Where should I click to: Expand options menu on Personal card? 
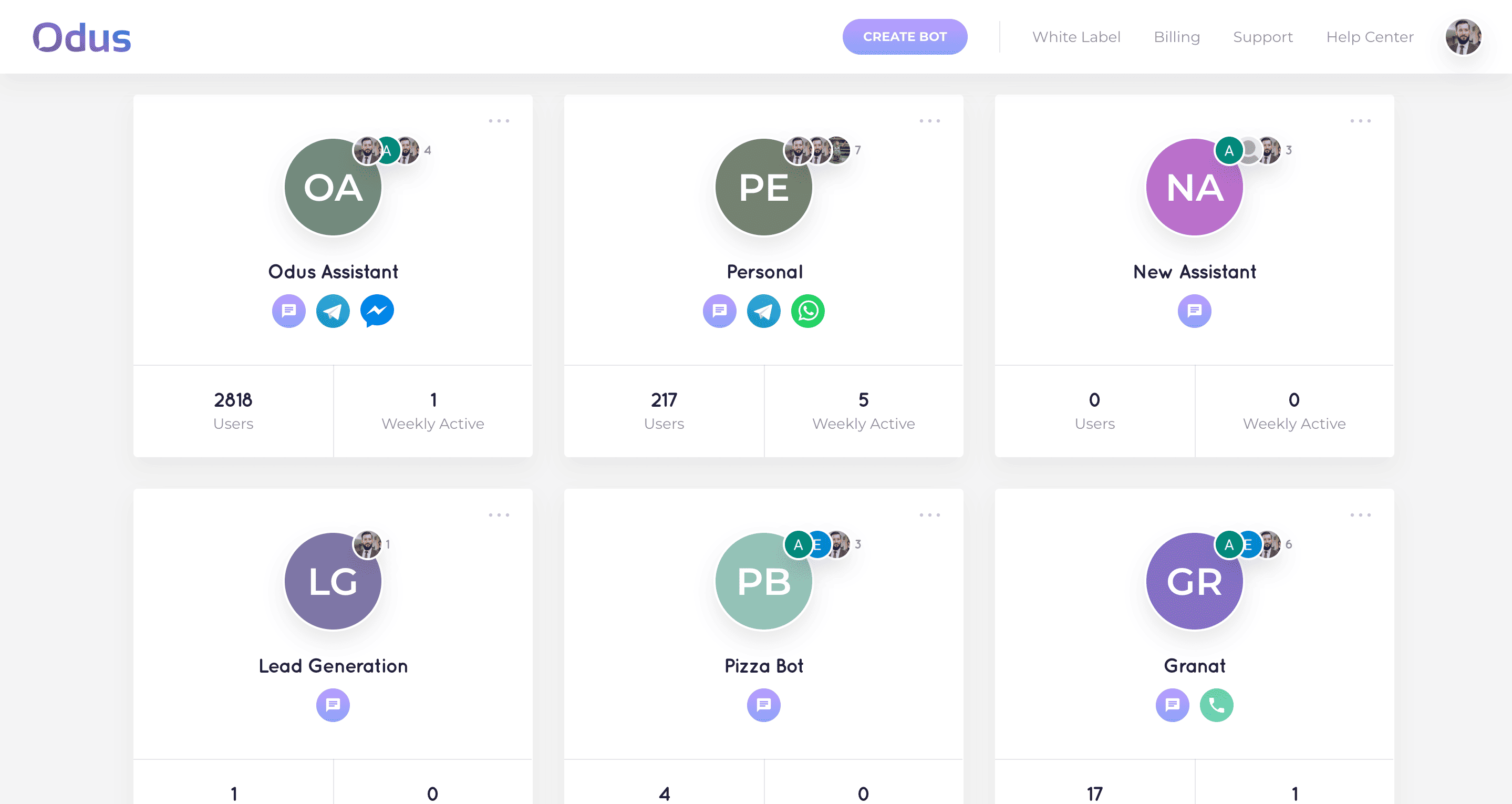[930, 121]
